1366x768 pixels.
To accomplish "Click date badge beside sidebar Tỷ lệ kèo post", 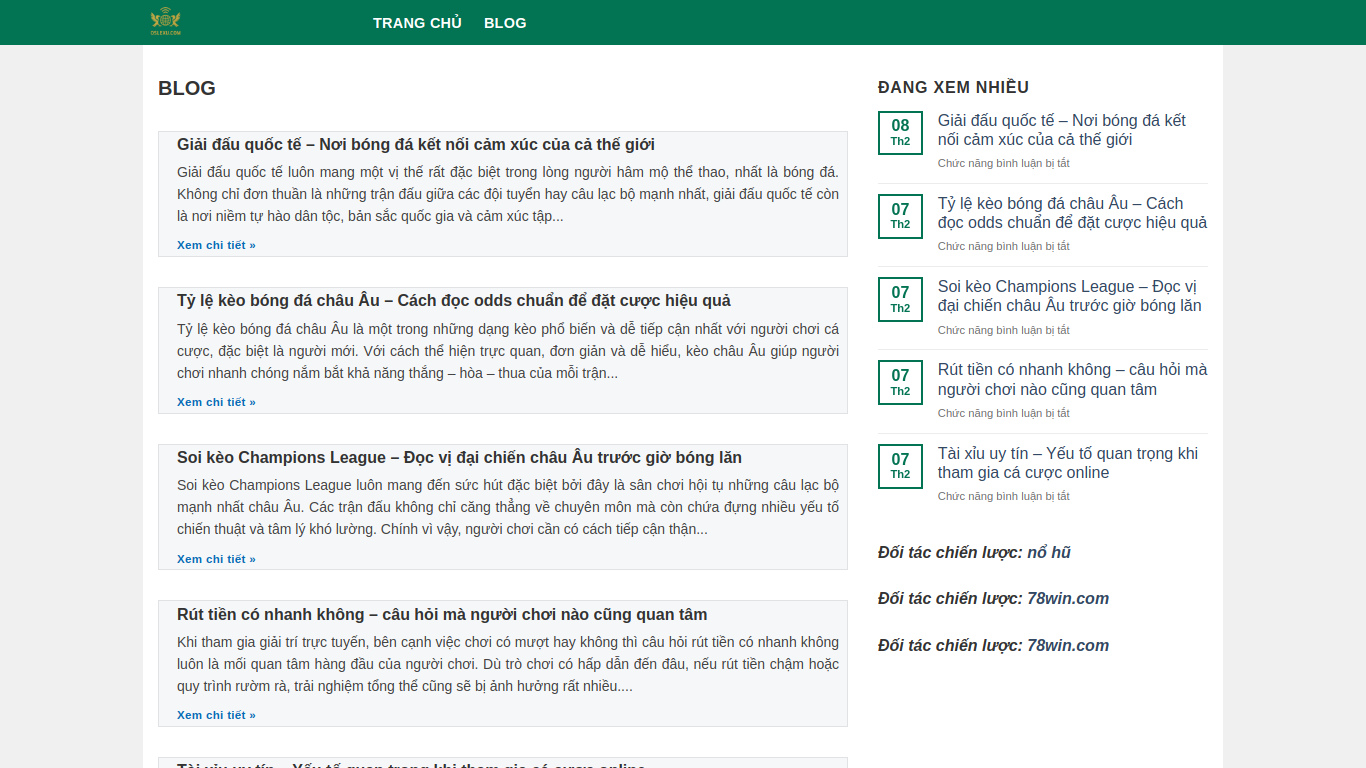I will (x=900, y=216).
